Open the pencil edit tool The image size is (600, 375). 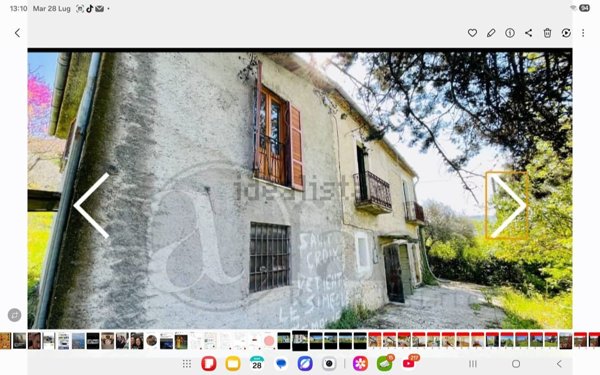point(491,33)
